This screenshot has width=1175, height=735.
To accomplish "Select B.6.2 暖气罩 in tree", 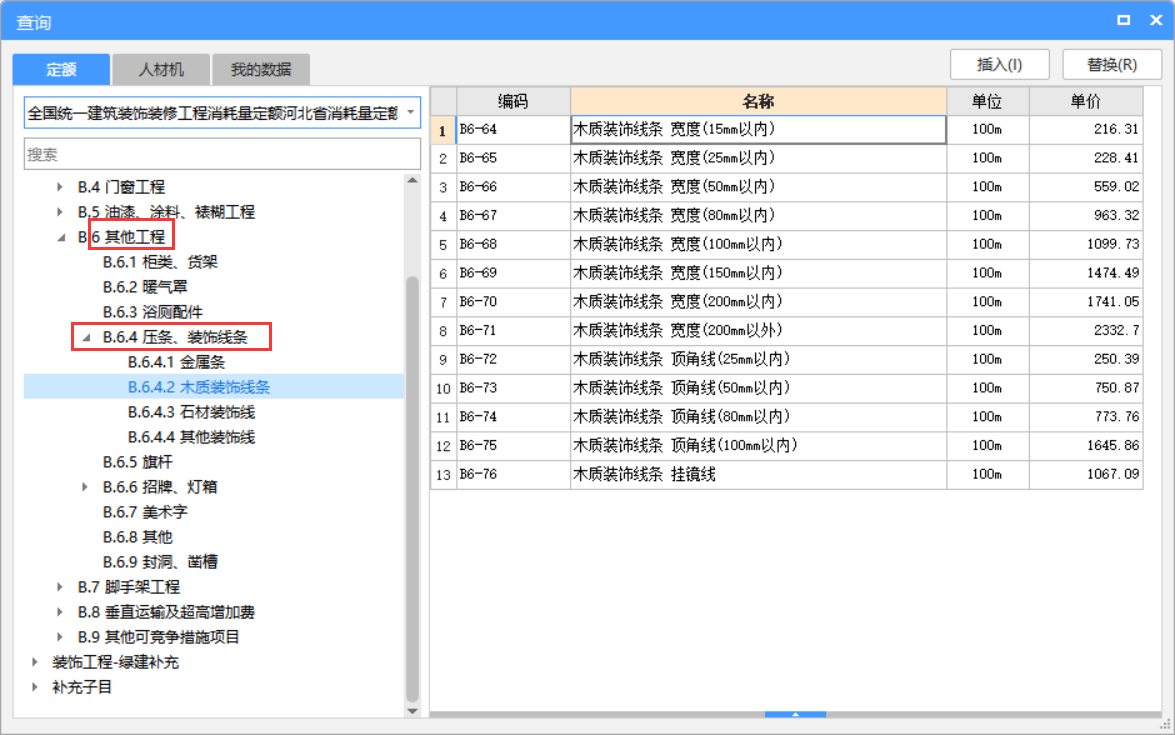I will coord(145,287).
